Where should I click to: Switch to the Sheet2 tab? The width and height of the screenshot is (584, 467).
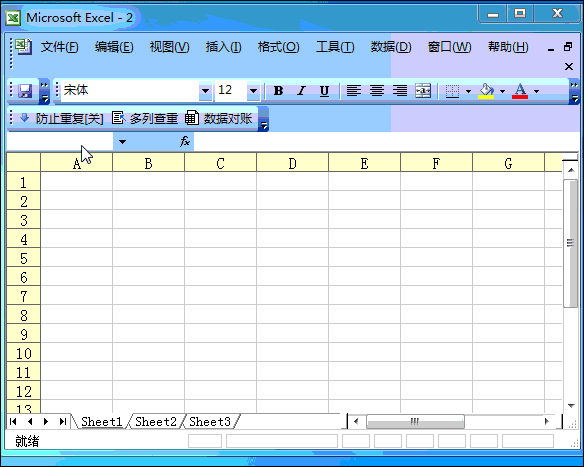pos(156,422)
